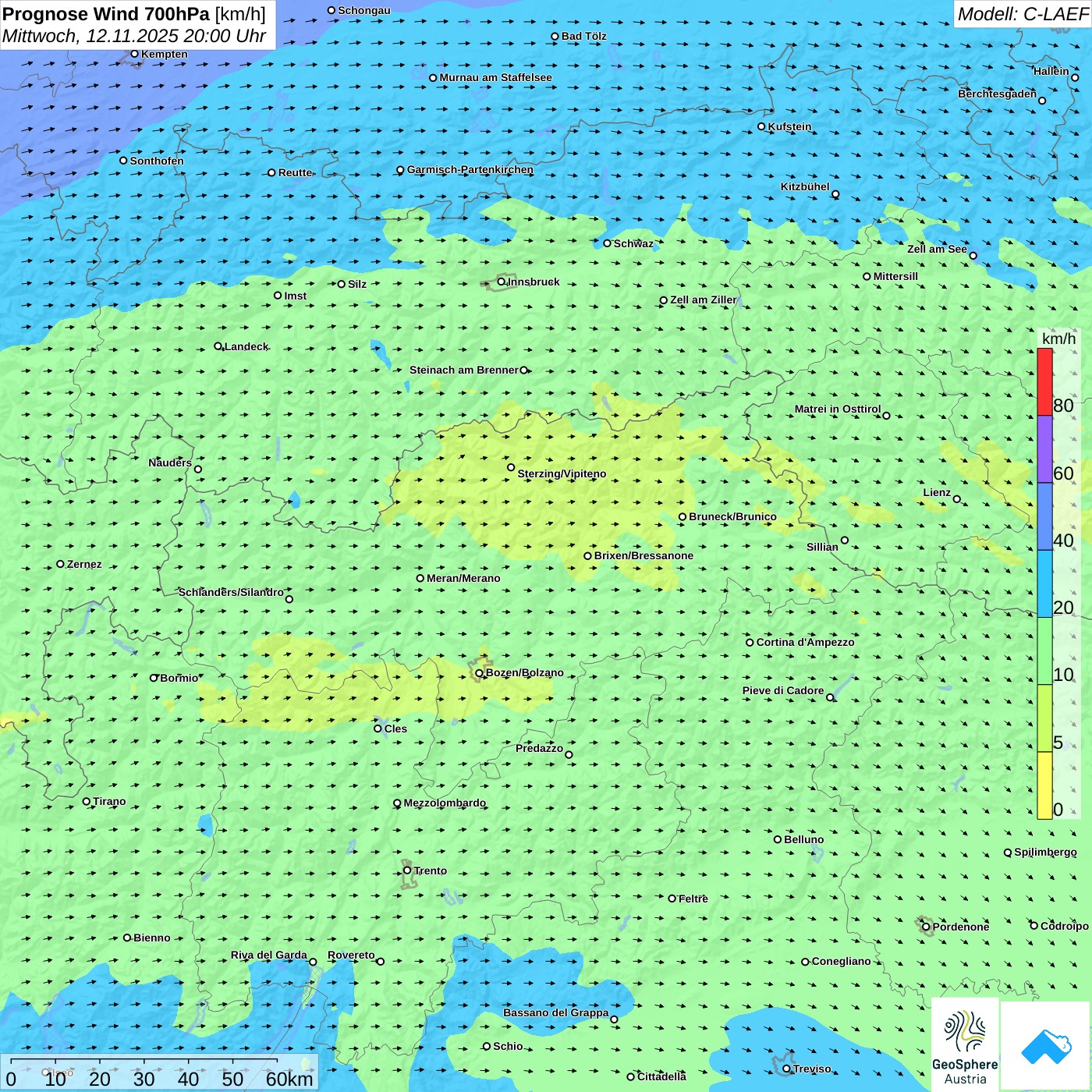Pick the yellow 0 km/h legend color
The height and width of the screenshot is (1092, 1092).
click(1044, 785)
